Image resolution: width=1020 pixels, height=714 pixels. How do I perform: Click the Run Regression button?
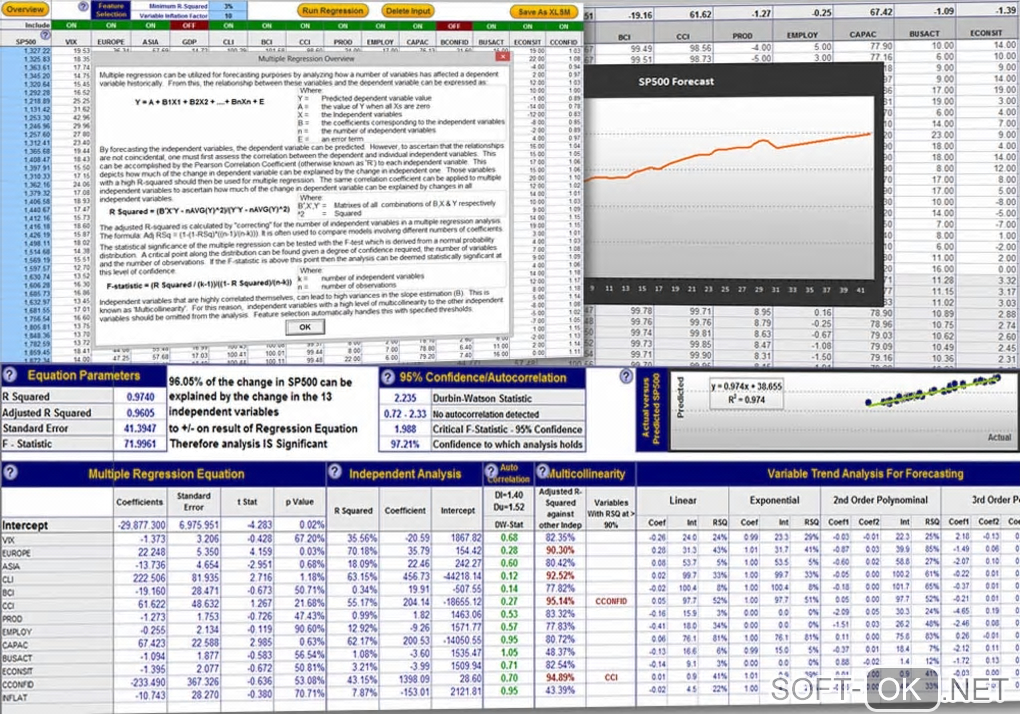click(332, 10)
